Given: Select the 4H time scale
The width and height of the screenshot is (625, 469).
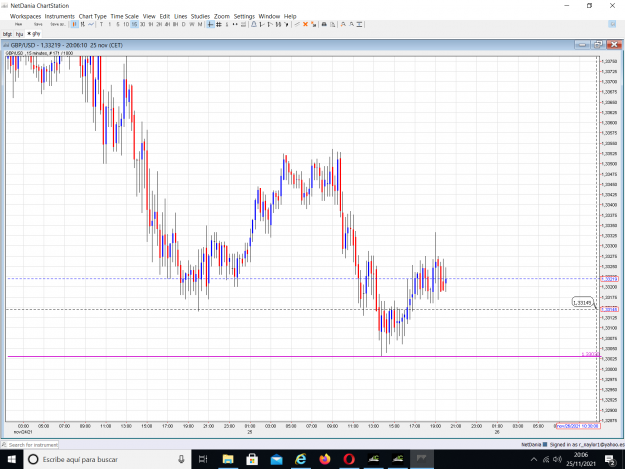Looking at the screenshot, I should (167, 24).
